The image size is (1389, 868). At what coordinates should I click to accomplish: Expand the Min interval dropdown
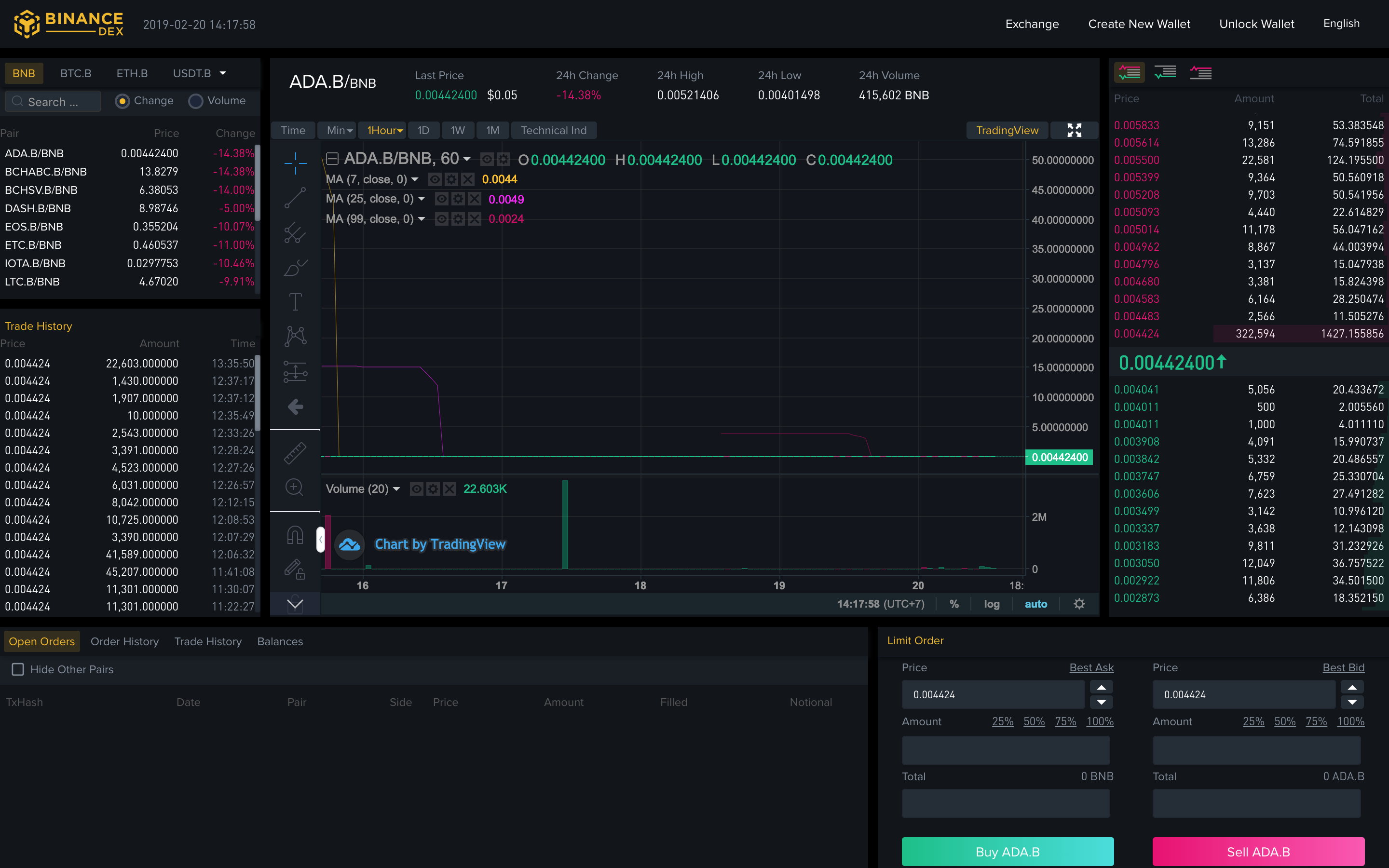[339, 130]
